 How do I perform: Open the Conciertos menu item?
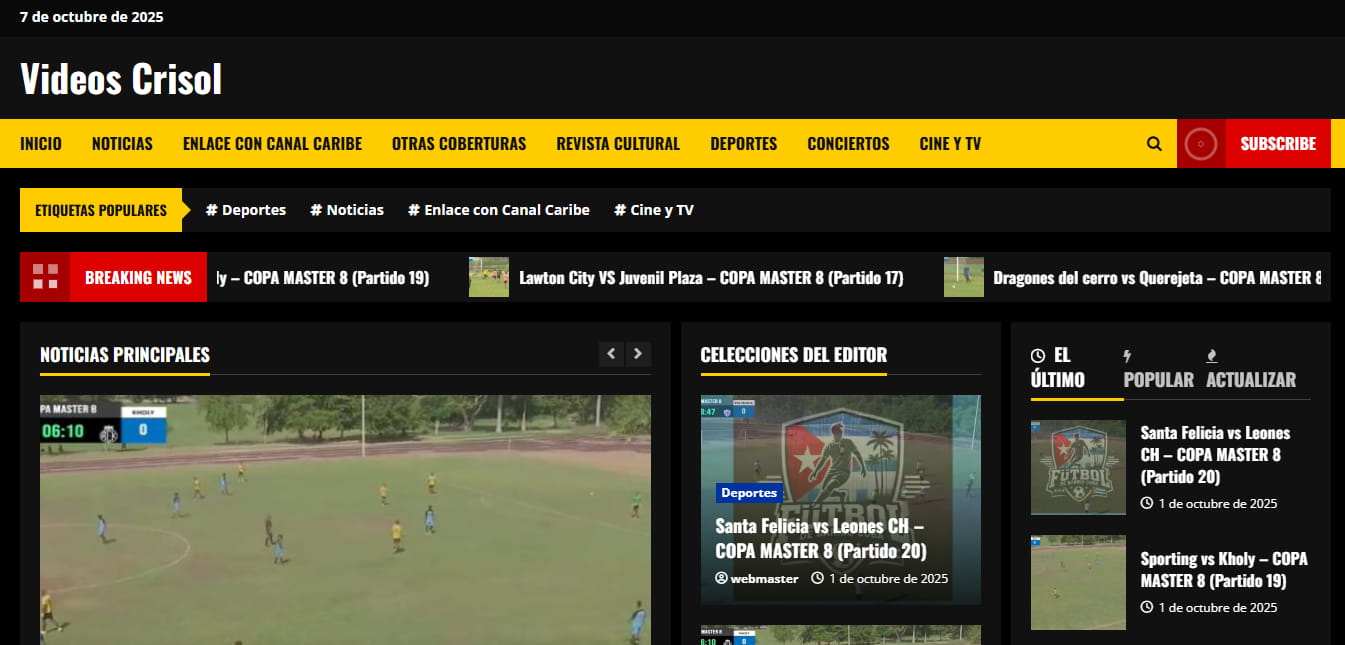[848, 143]
